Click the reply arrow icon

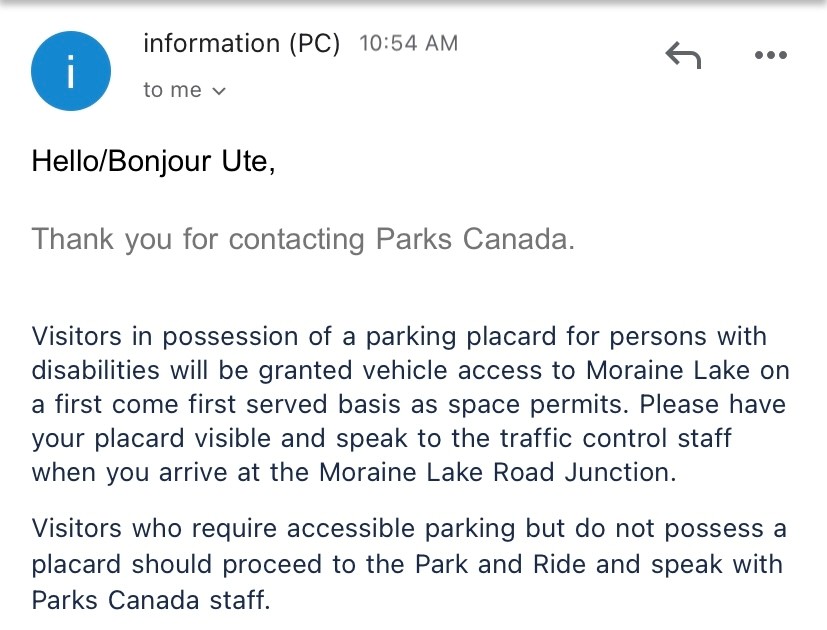[x=683, y=56]
